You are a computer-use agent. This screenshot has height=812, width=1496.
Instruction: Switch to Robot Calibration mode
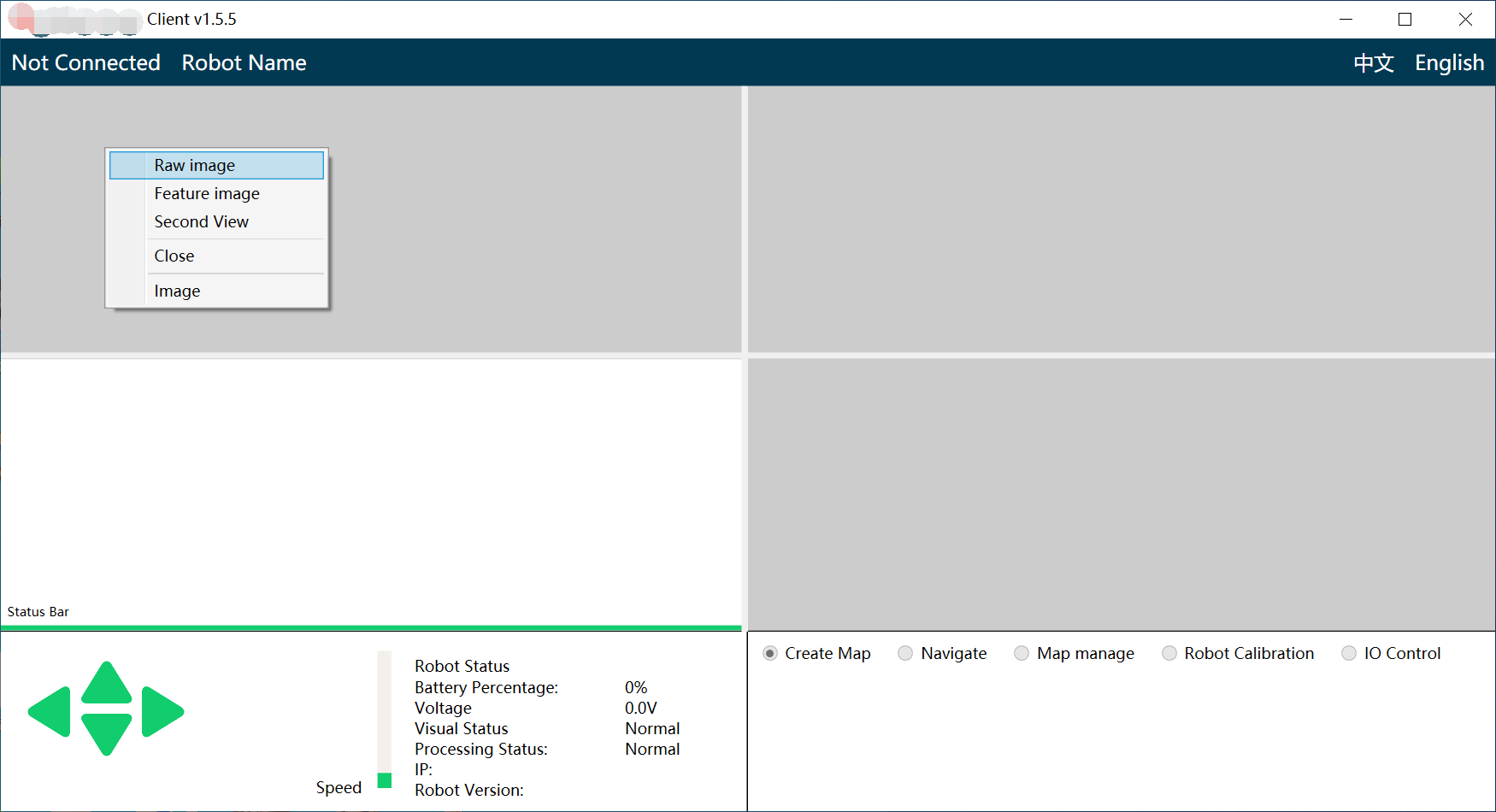point(1169,654)
